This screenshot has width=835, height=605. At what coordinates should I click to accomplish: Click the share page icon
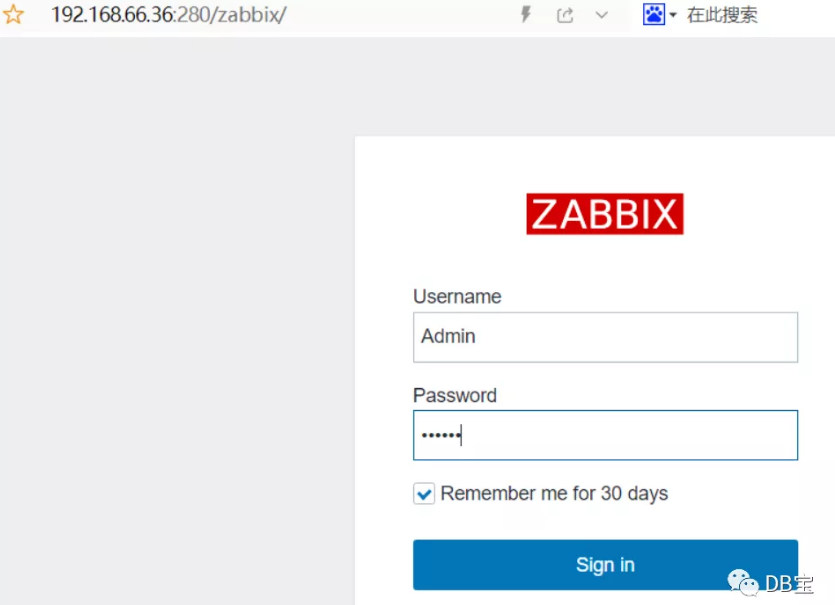pyautogui.click(x=565, y=15)
